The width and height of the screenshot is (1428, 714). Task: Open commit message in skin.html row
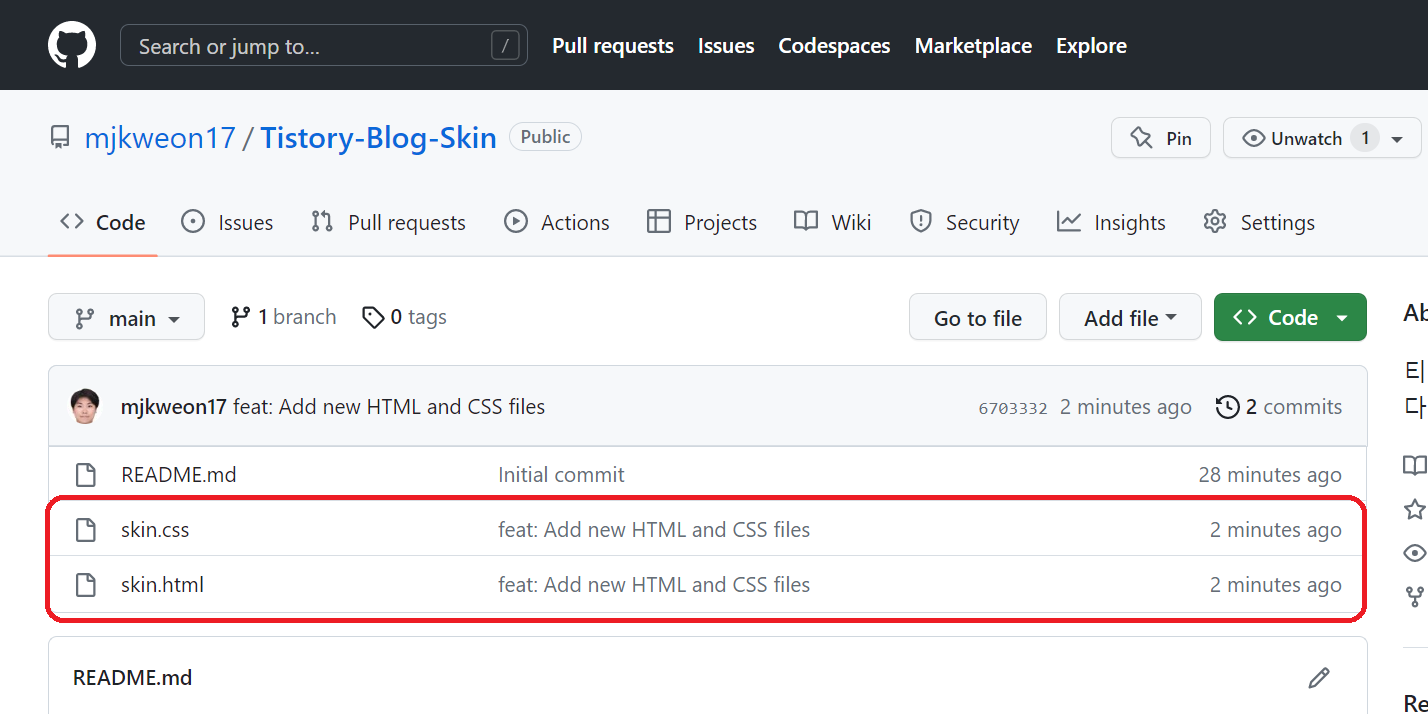(654, 585)
